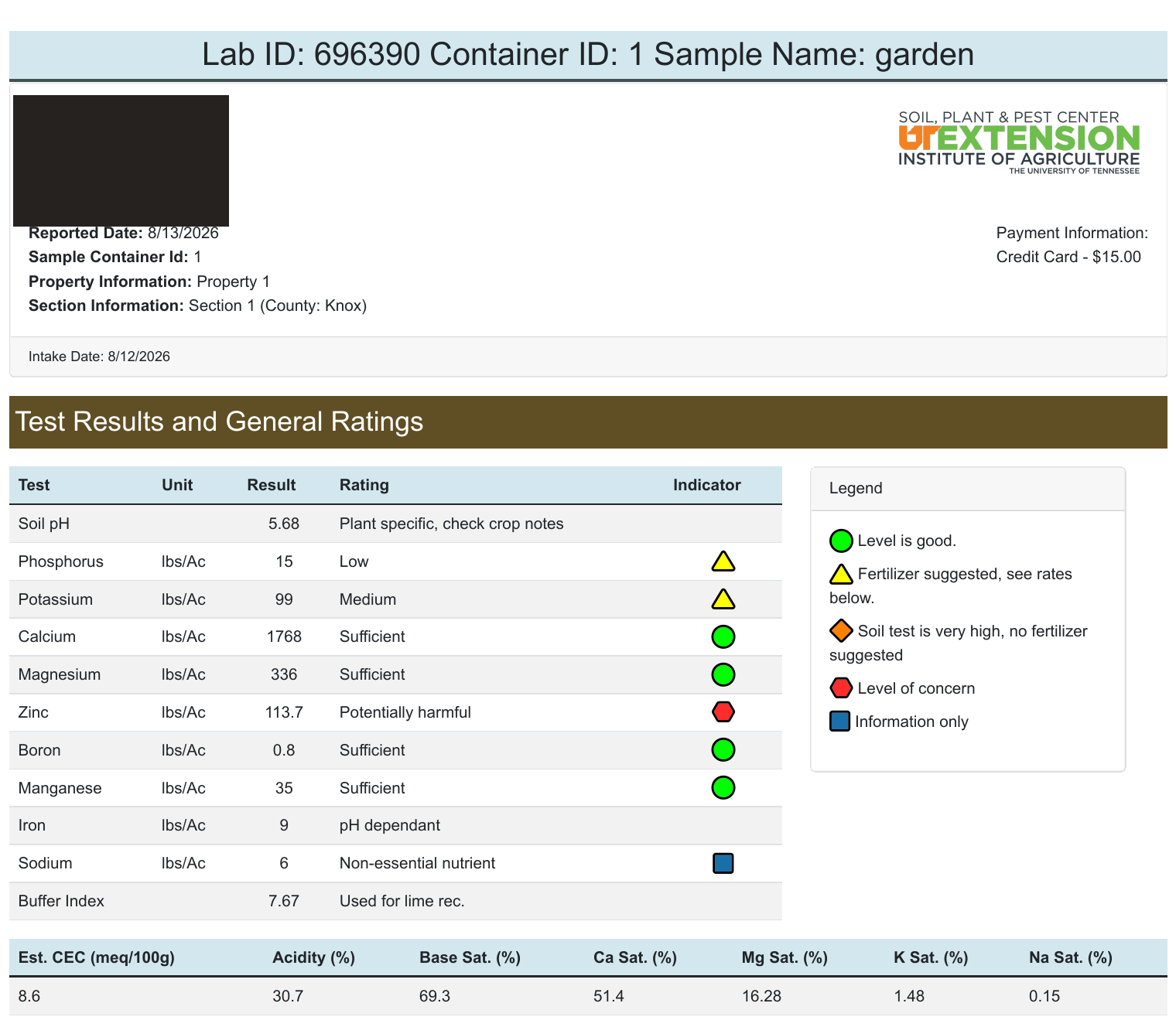
Task: Click the Credit Card - $15.00 text
Action: click(x=1068, y=257)
